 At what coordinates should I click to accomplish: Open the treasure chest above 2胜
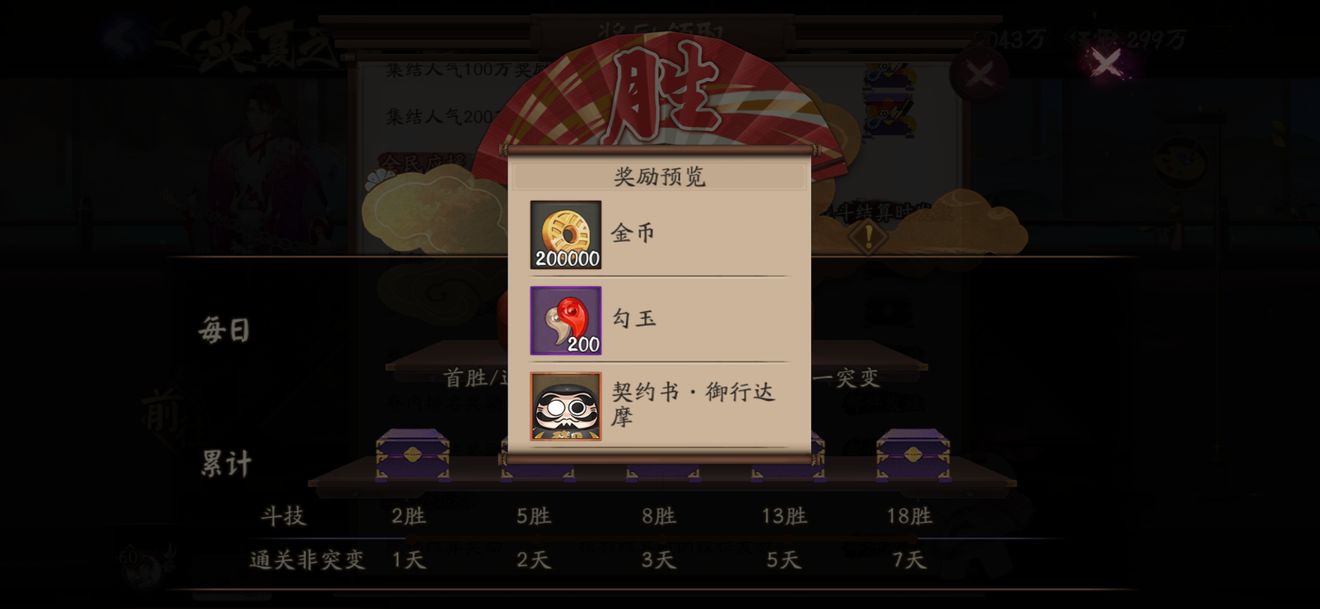(x=412, y=455)
